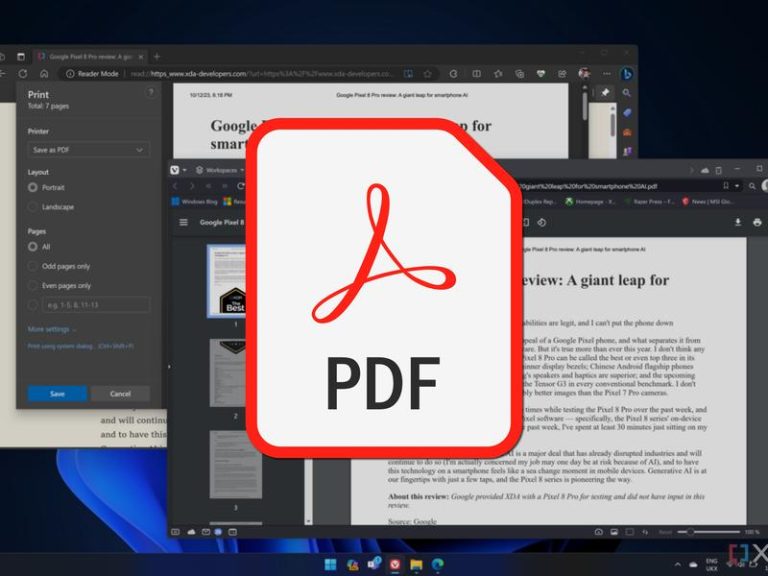Open 'Print using system dialog' link

(81, 346)
